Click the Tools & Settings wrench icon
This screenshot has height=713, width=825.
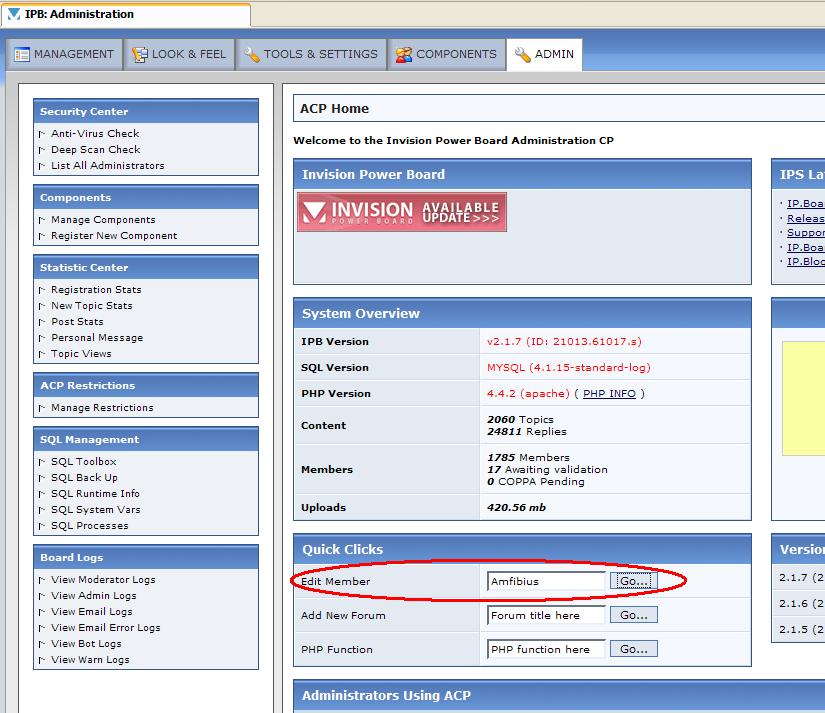click(x=252, y=54)
